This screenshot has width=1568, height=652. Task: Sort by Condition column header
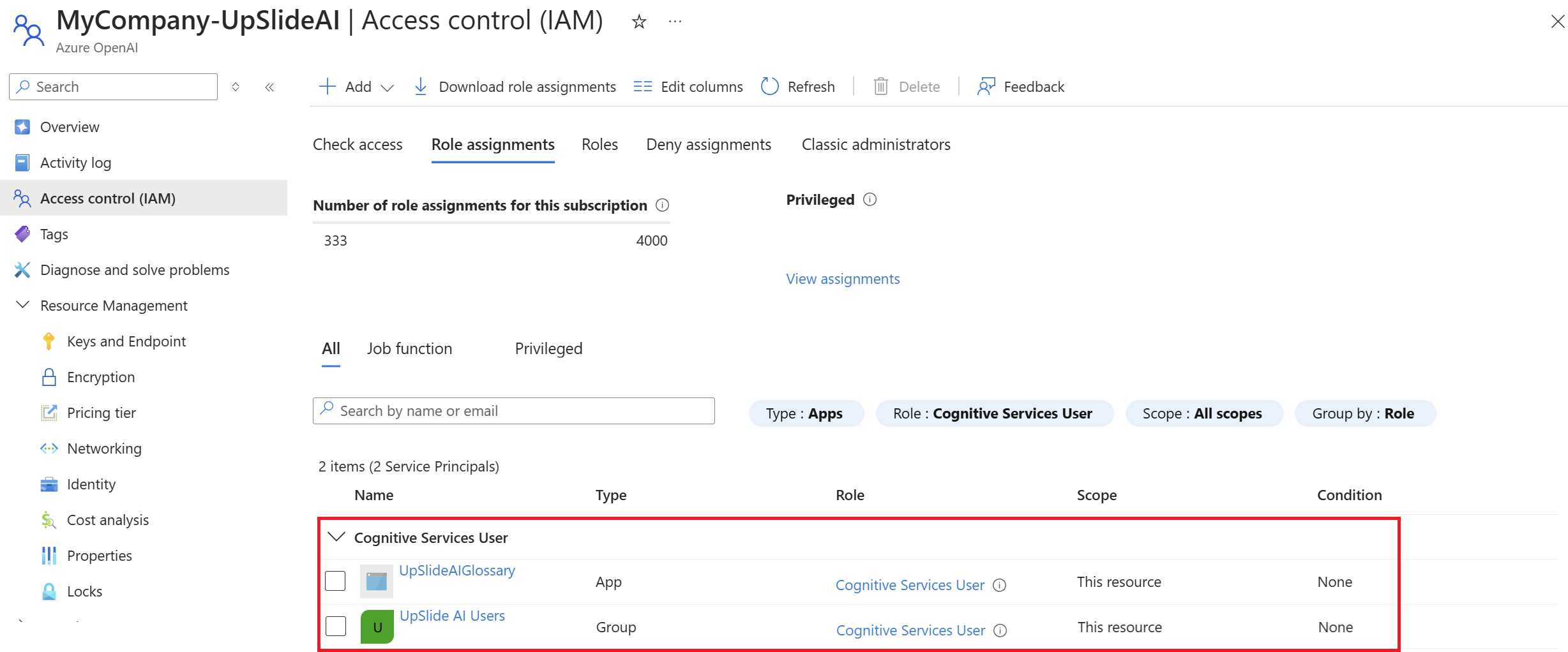click(x=1350, y=495)
